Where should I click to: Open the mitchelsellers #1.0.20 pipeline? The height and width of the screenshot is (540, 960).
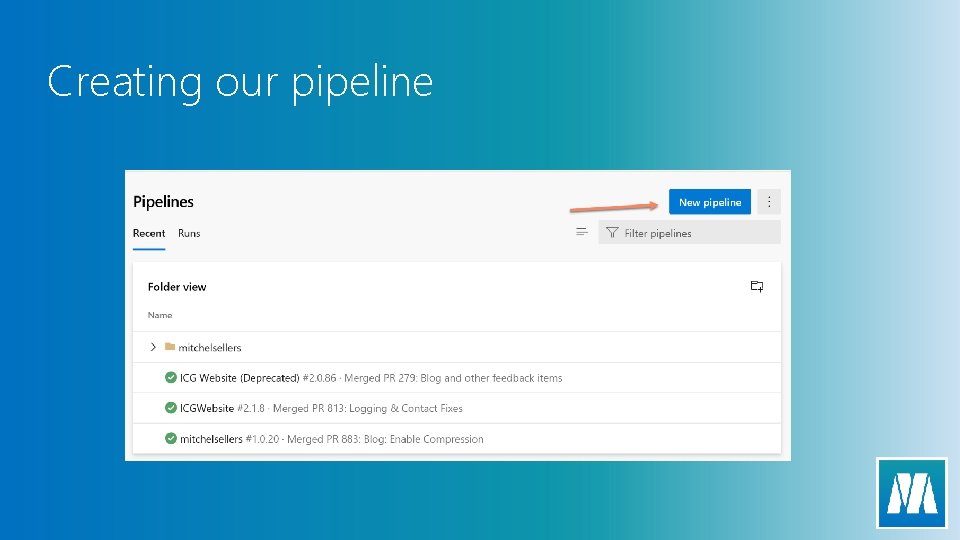click(x=211, y=439)
